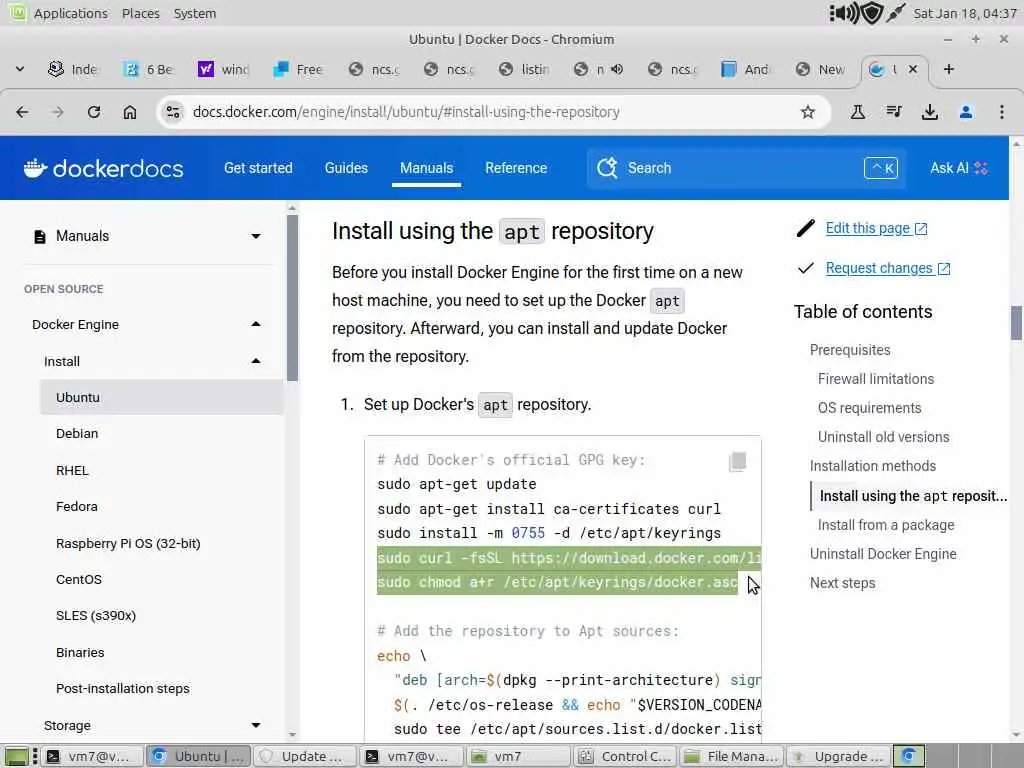Open the tab search dropdown arrow

tap(20, 69)
